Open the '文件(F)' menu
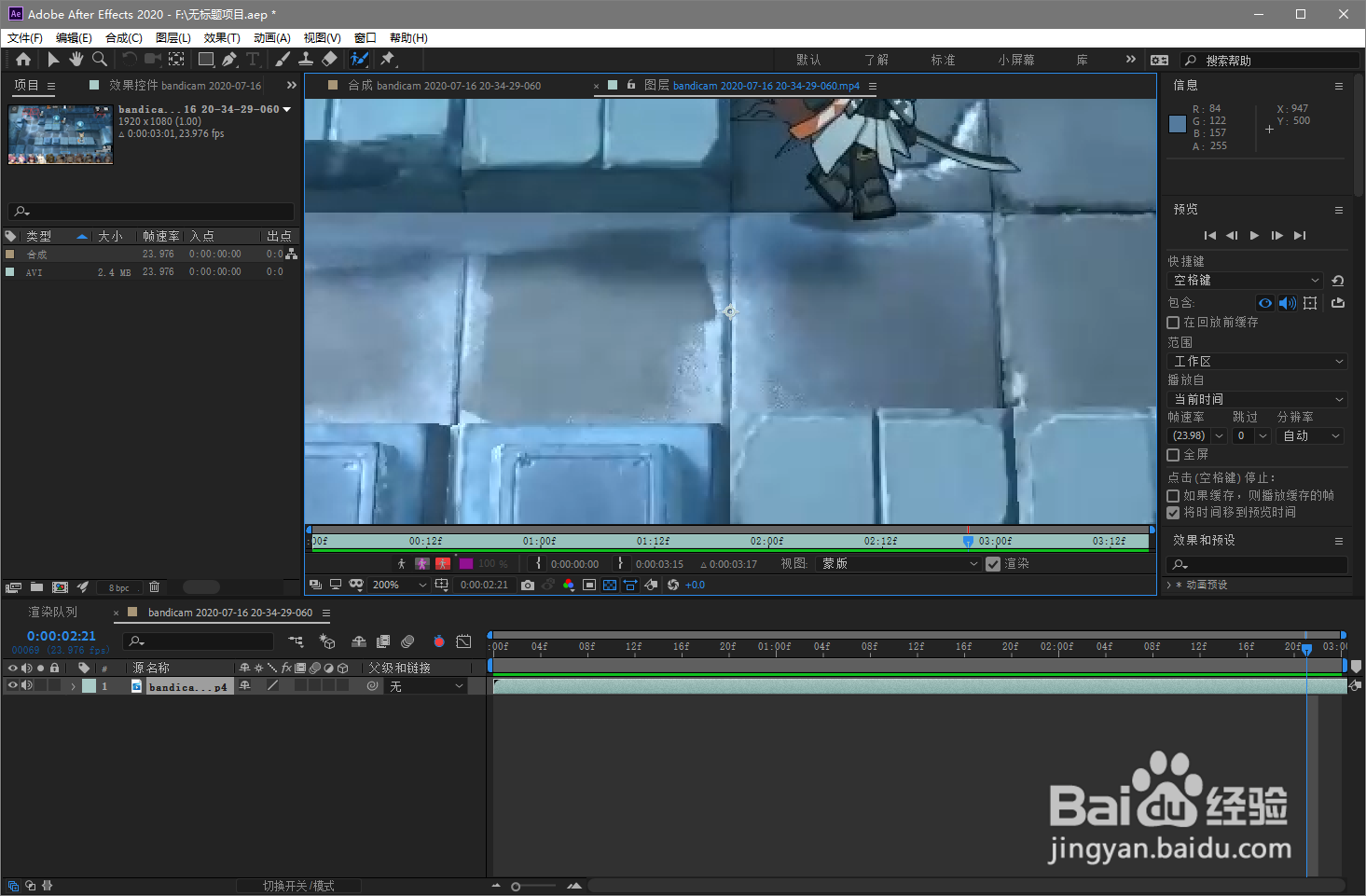Screen dimensions: 1366x896 coord(25,38)
